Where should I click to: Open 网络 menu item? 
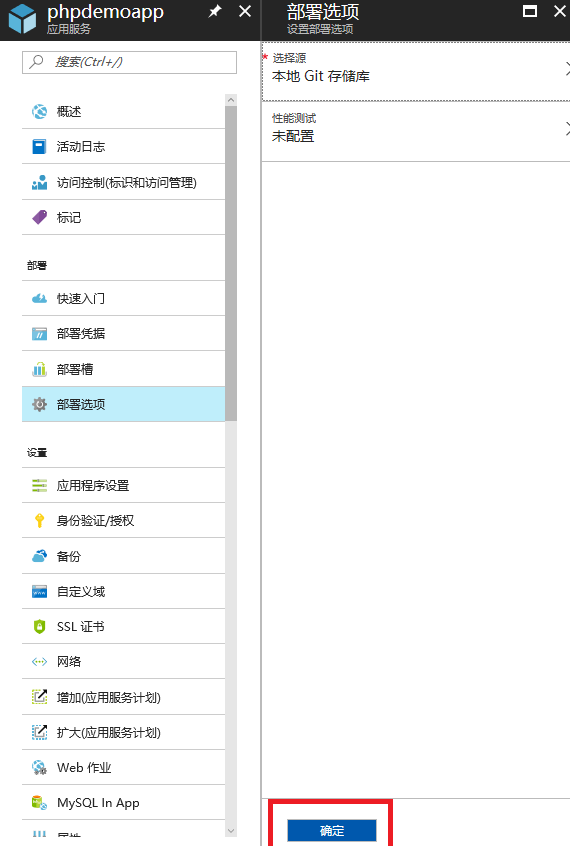coord(124,661)
